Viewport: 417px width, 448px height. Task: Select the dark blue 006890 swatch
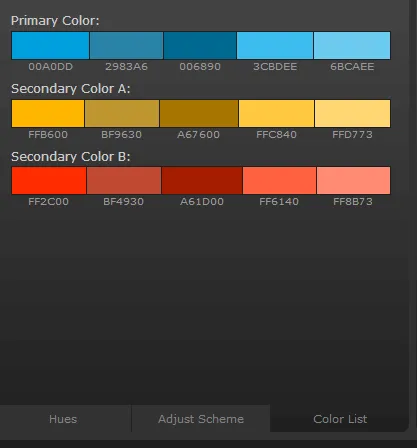pos(200,46)
